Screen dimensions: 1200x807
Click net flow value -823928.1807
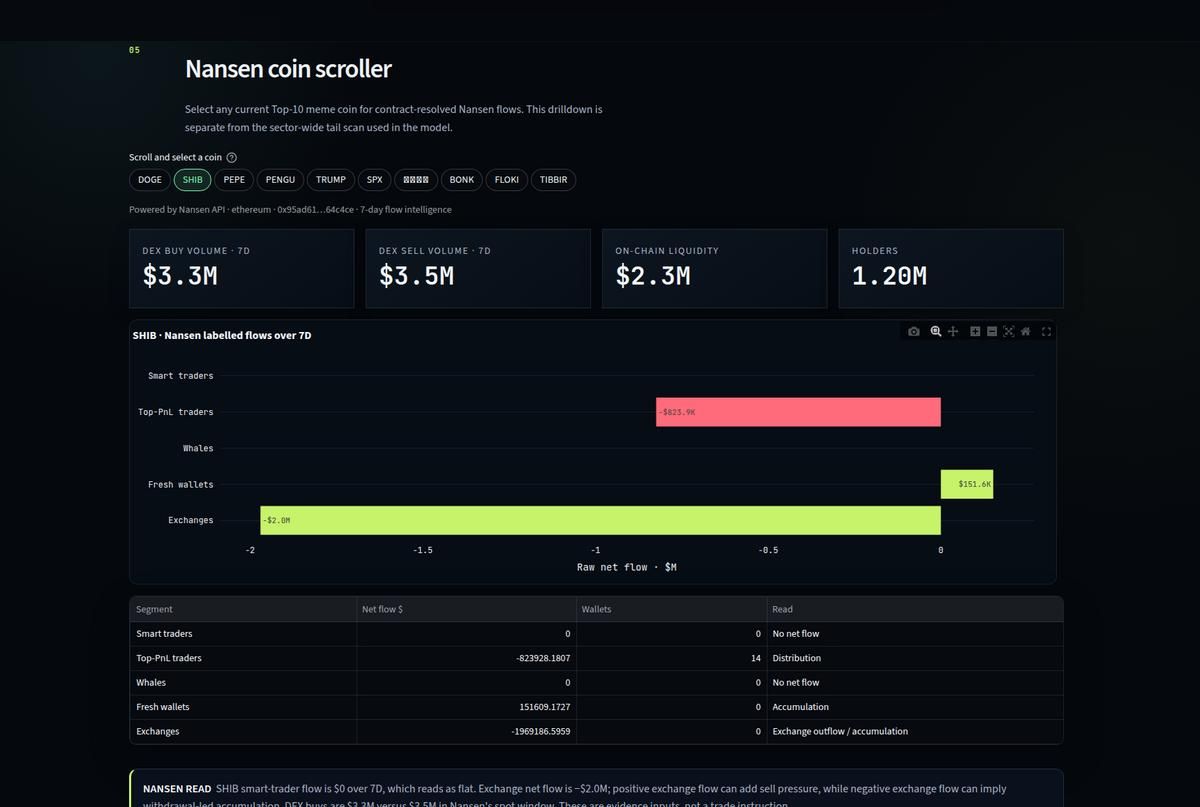click(x=466, y=658)
